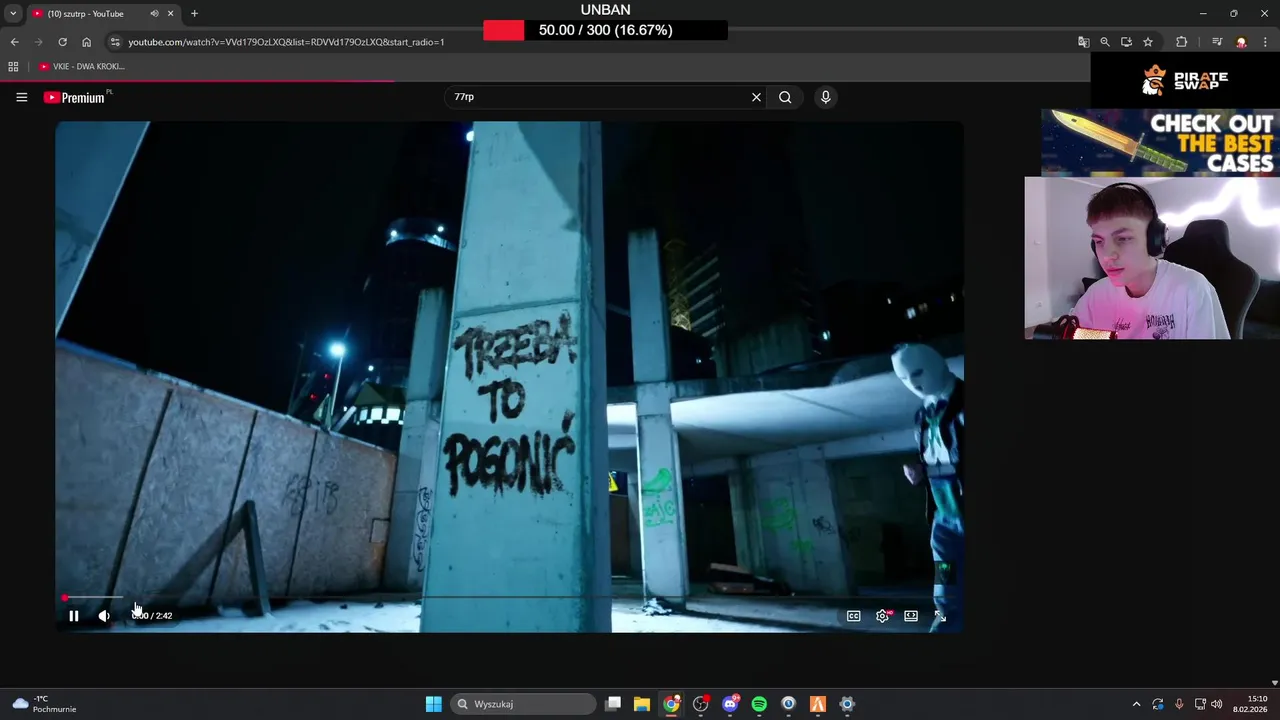This screenshot has height=720, width=1280.
Task: Open OBS Studio from taskbar
Action: click(700, 704)
